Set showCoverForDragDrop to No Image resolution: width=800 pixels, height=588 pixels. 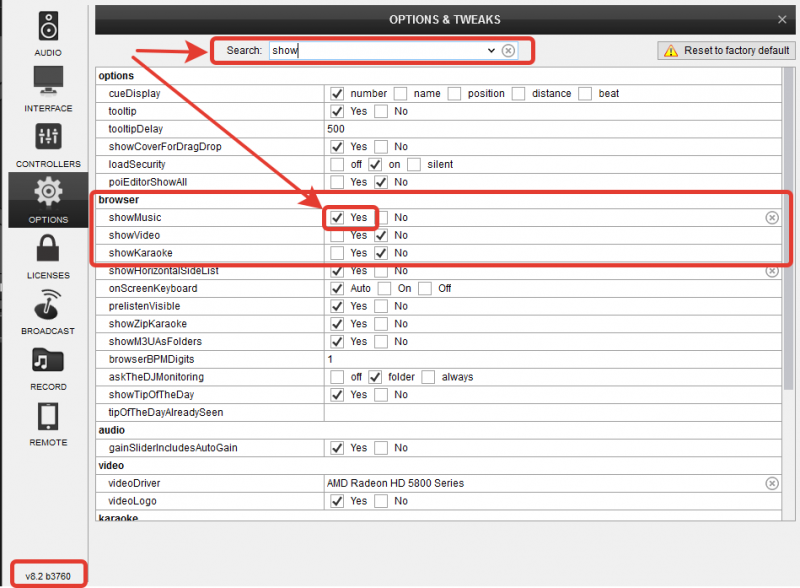pos(381,147)
